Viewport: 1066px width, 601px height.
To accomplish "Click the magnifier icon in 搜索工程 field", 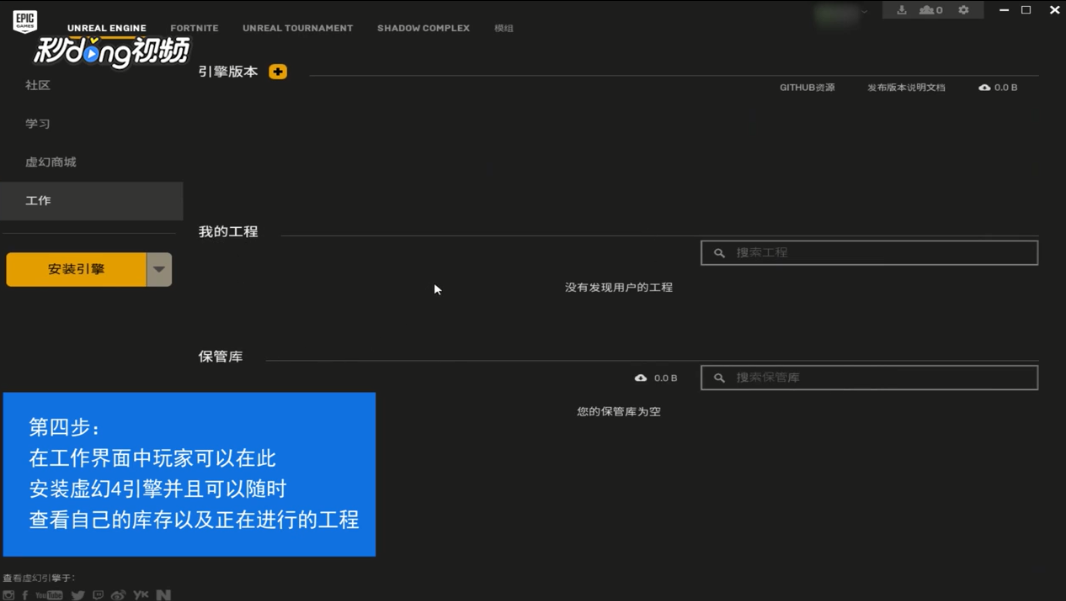I will coord(720,252).
